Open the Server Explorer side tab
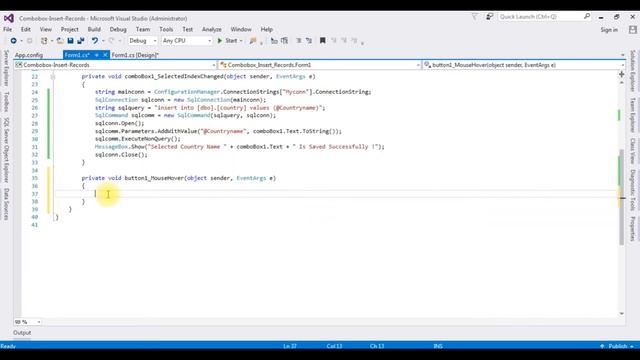 click(6, 68)
